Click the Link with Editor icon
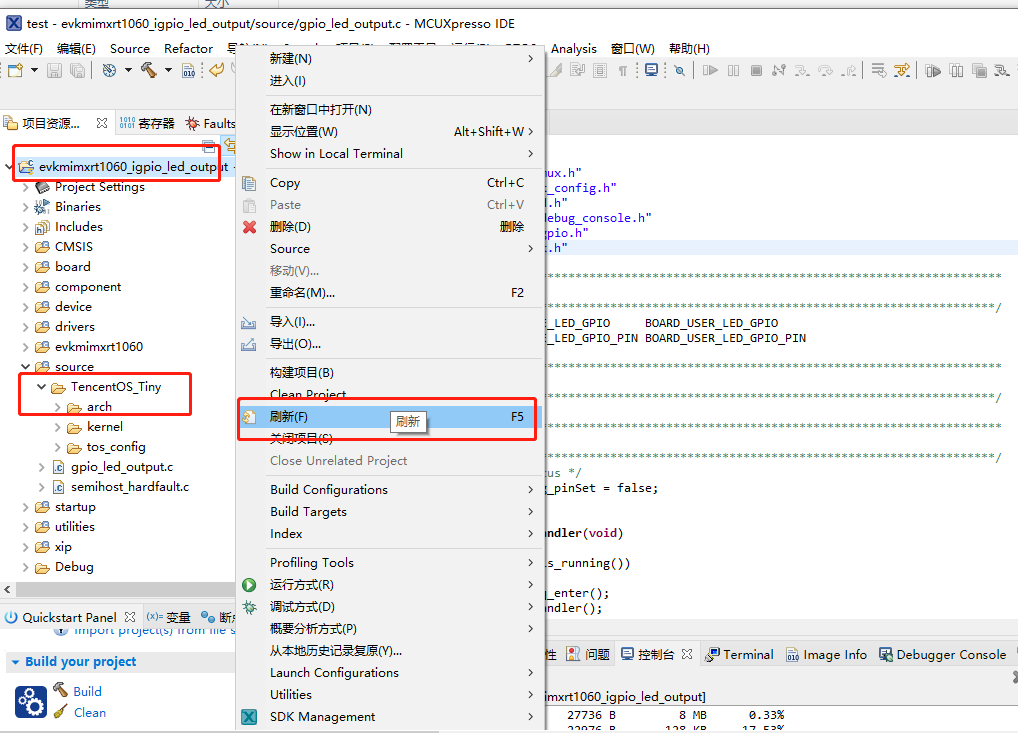This screenshot has height=733, width=1018. [229, 145]
